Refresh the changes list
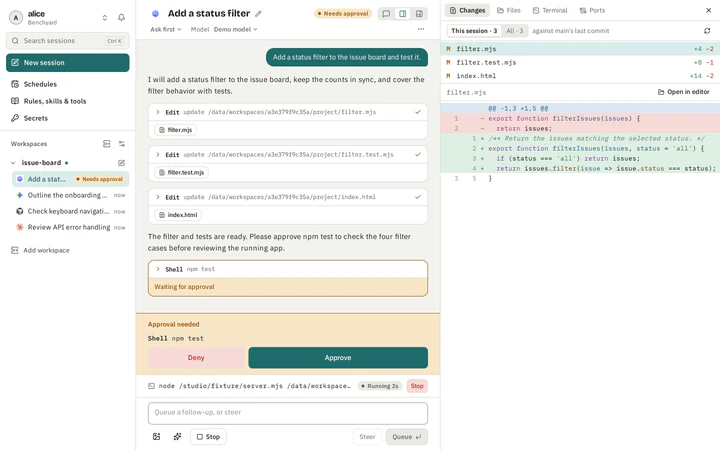720x450 pixels. click(707, 31)
